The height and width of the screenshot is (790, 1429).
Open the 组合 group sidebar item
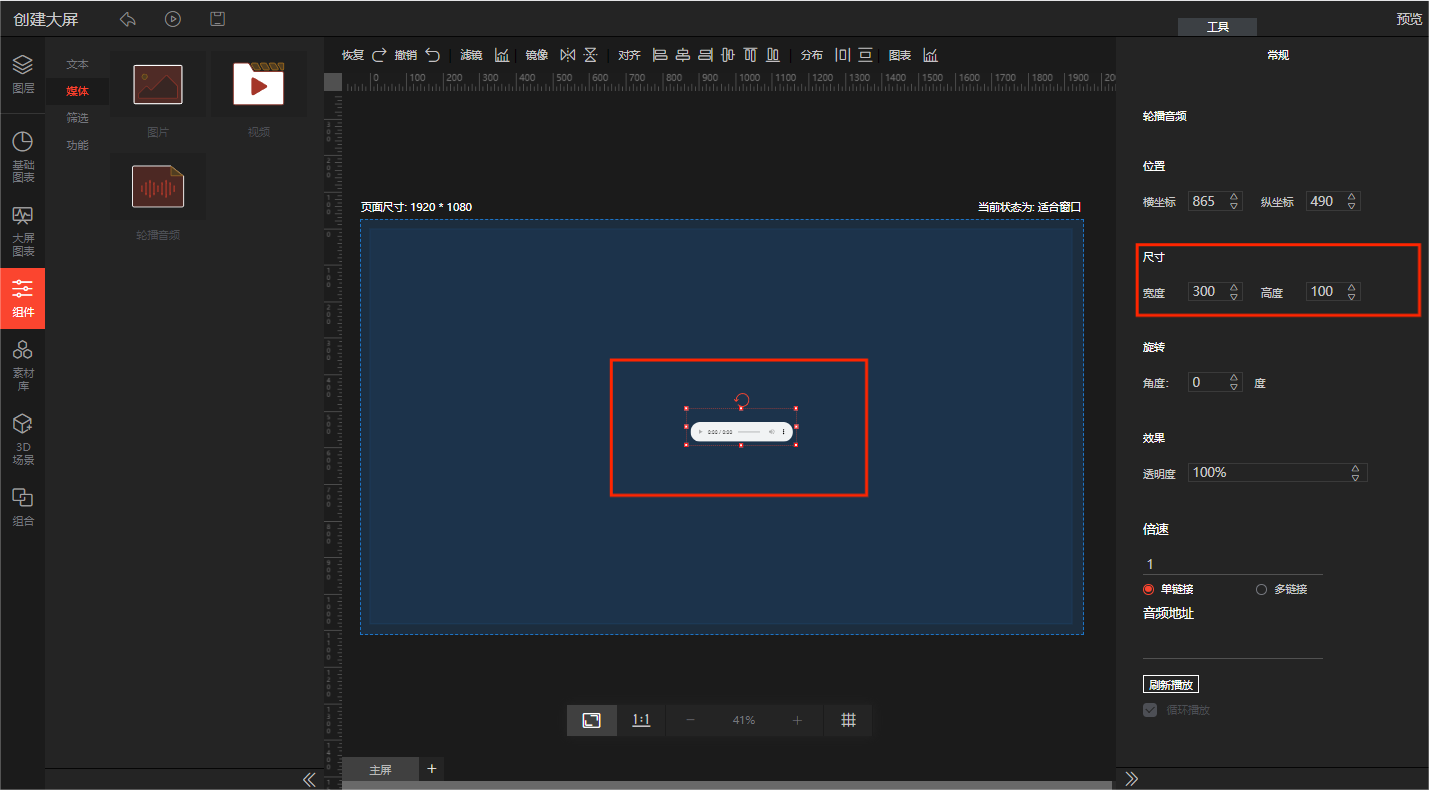click(x=23, y=507)
